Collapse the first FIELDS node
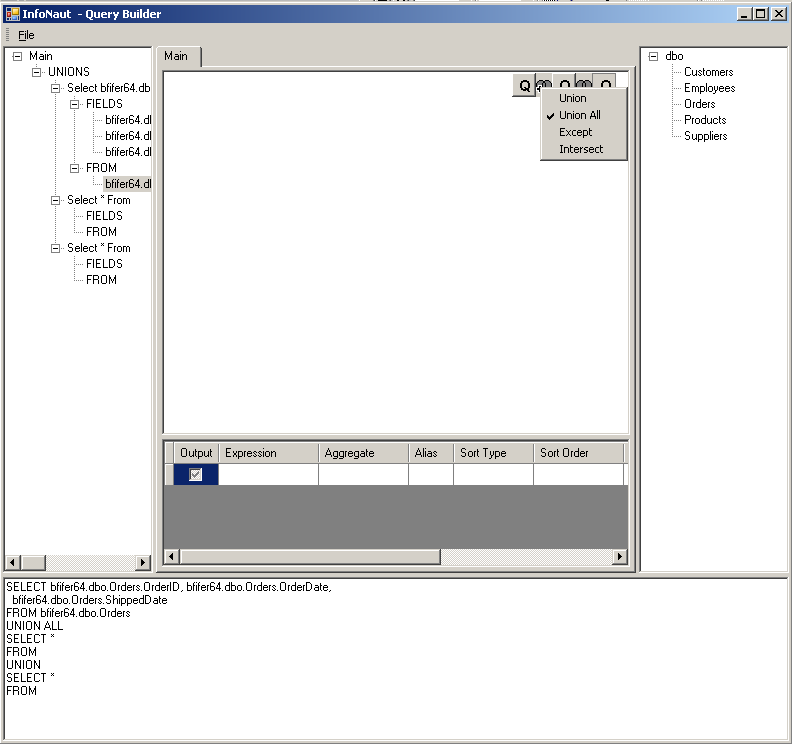 pos(75,104)
